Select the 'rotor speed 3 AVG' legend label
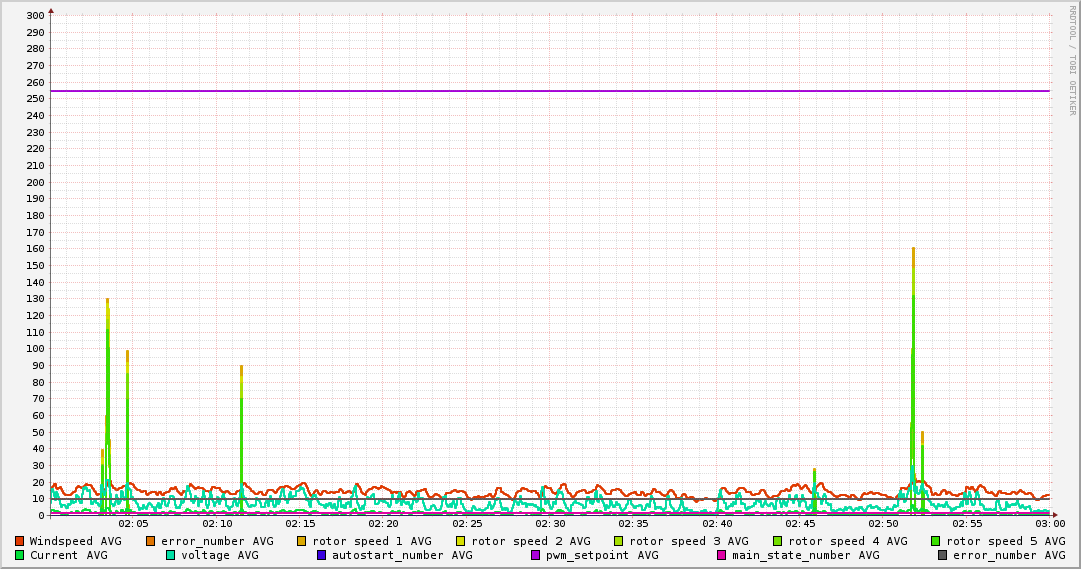Screen dimensions: 1081x569 (x=689, y=541)
